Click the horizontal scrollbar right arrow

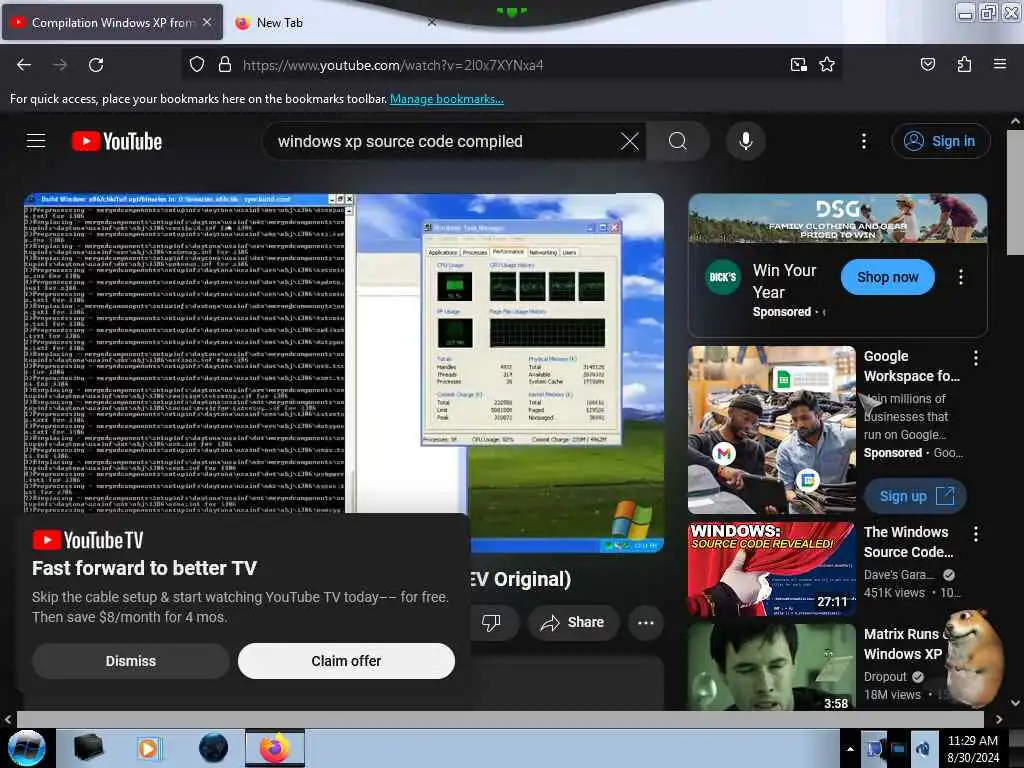coord(999,719)
